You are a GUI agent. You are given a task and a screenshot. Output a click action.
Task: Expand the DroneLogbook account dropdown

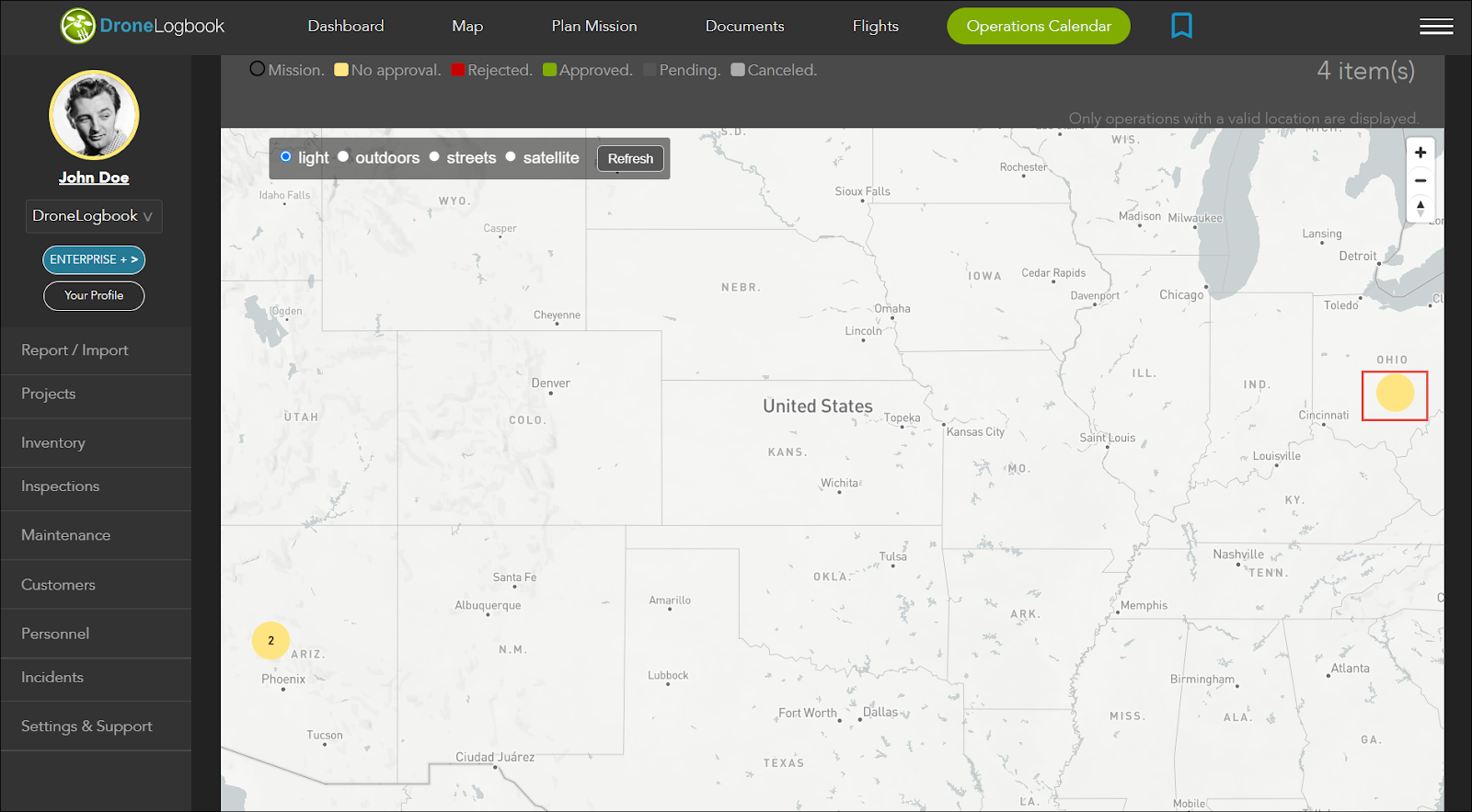pyautogui.click(x=94, y=216)
